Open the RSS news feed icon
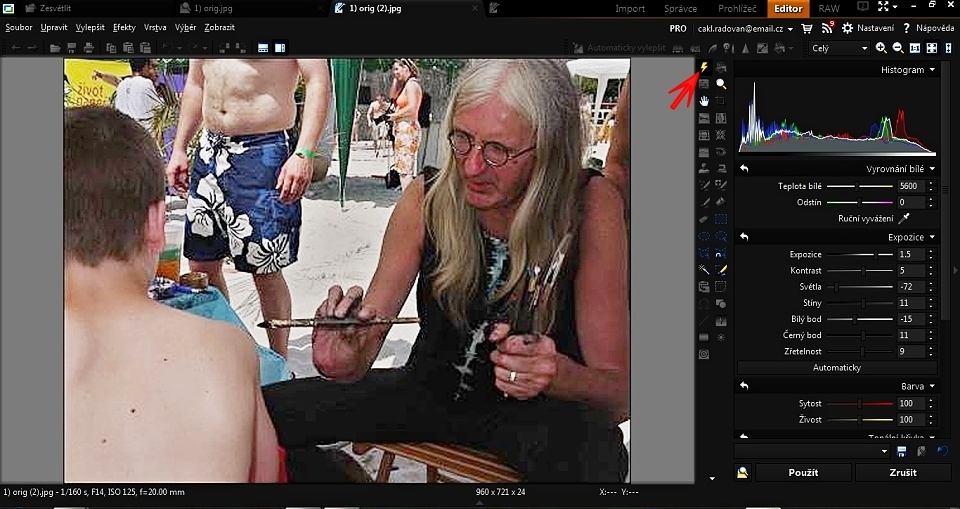 click(x=827, y=28)
